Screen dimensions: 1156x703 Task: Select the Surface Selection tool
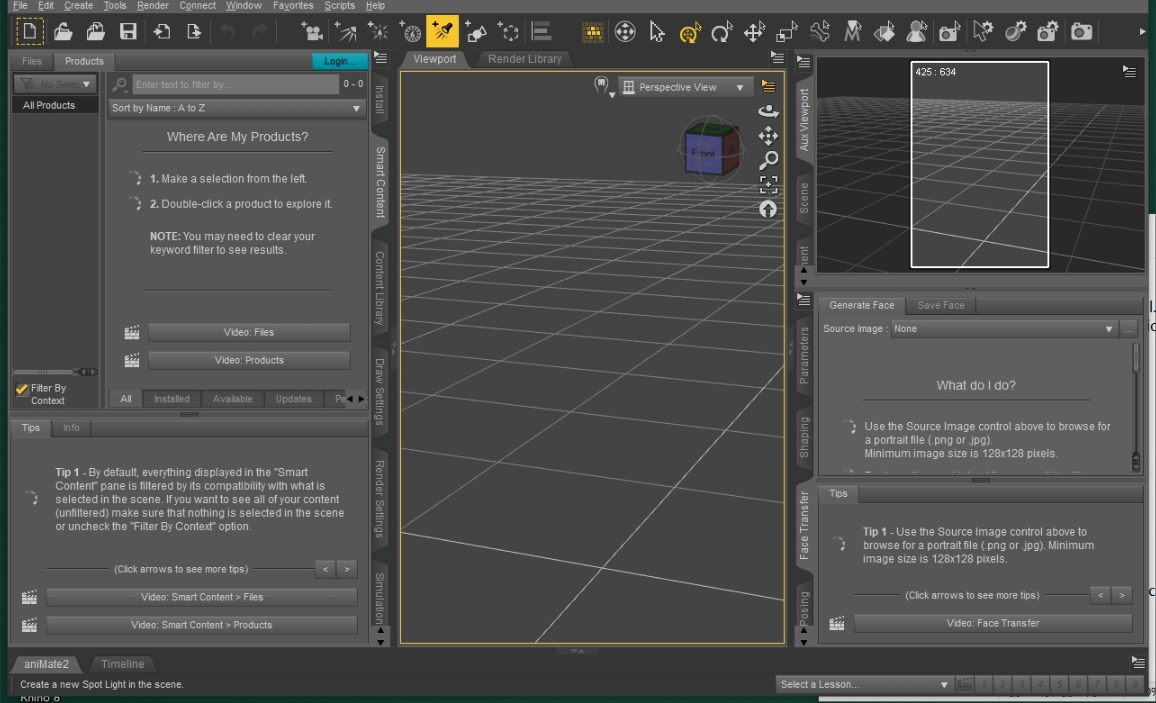point(884,31)
